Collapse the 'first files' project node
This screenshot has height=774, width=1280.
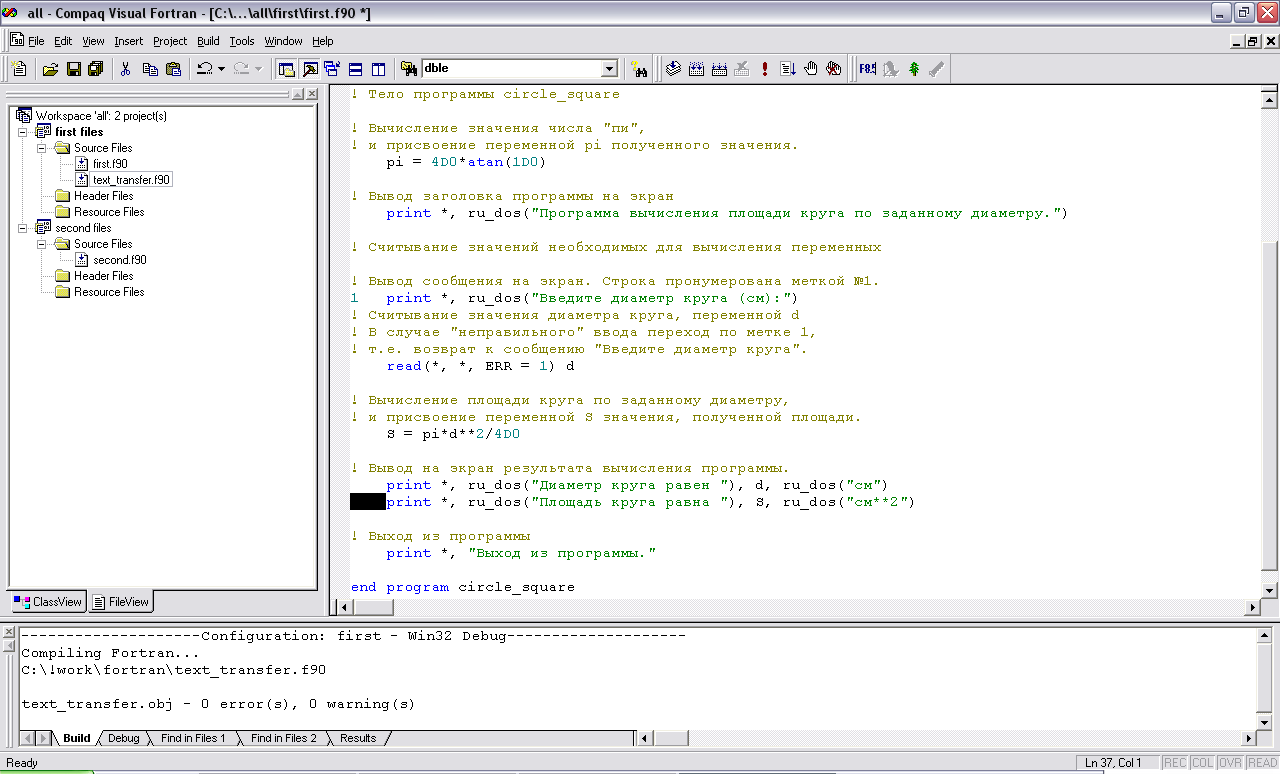(23, 132)
